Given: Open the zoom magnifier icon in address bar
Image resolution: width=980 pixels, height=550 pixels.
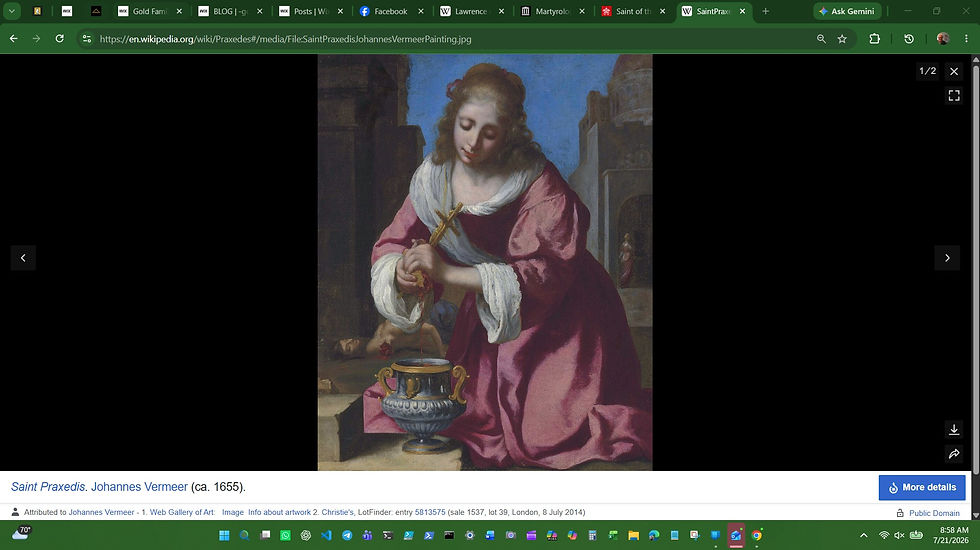Looking at the screenshot, I should 821,39.
